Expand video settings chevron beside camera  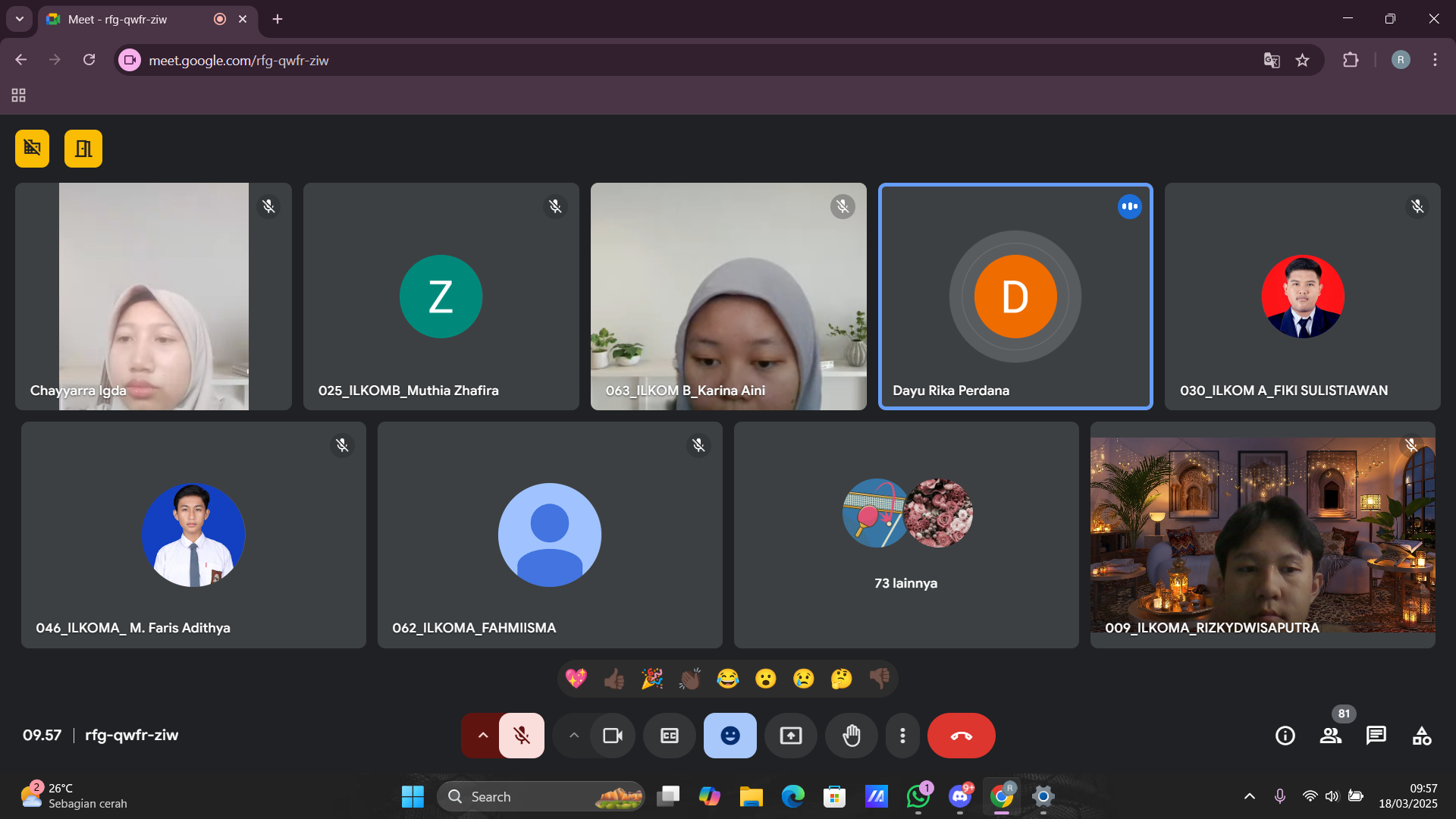click(x=574, y=736)
